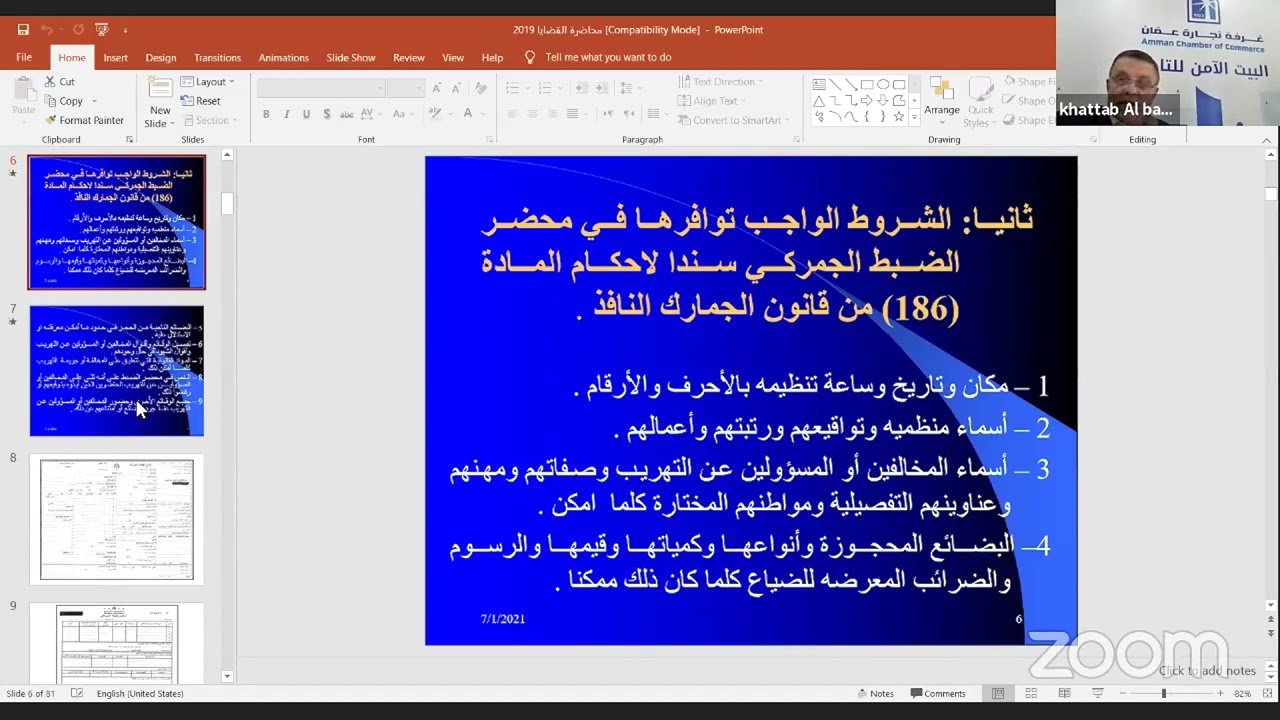Open the Comments pane from status bar
The width and height of the screenshot is (1280, 720).
click(938, 693)
